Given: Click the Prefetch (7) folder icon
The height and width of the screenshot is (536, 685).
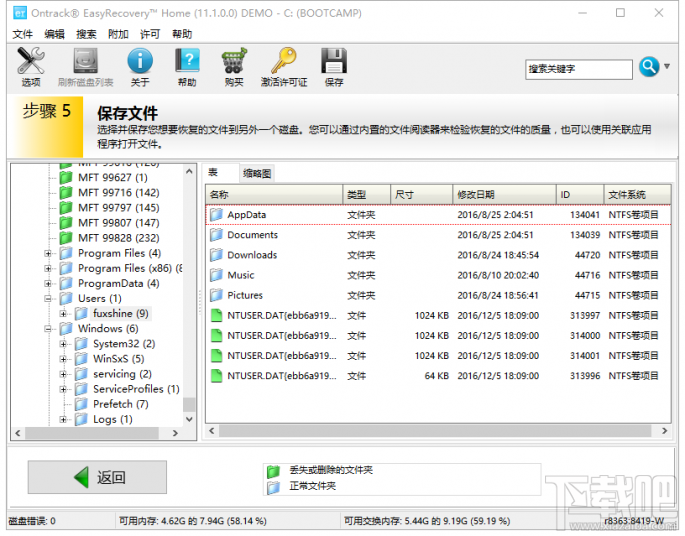Looking at the screenshot, I should (x=81, y=404).
